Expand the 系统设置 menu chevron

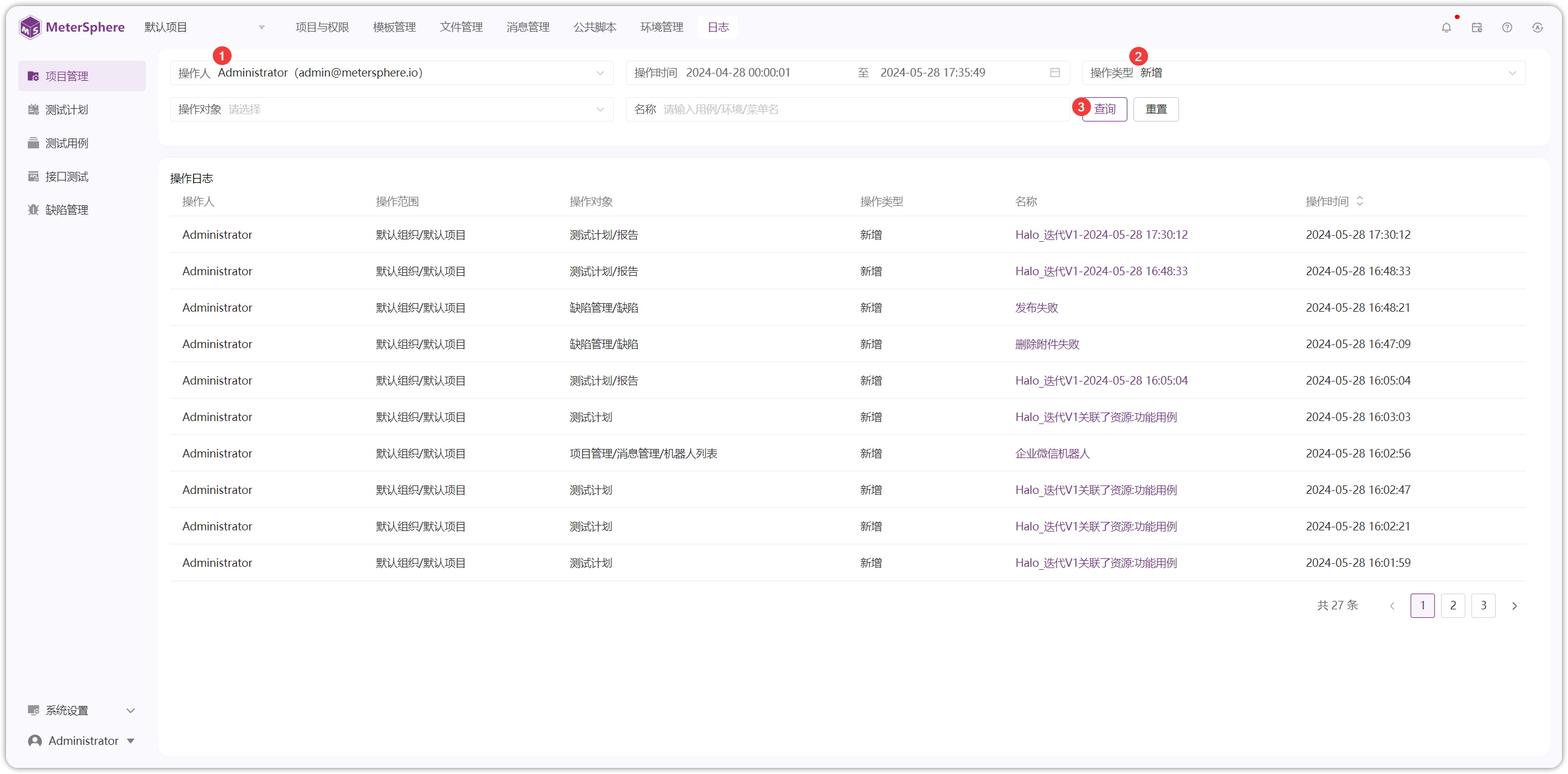point(130,710)
